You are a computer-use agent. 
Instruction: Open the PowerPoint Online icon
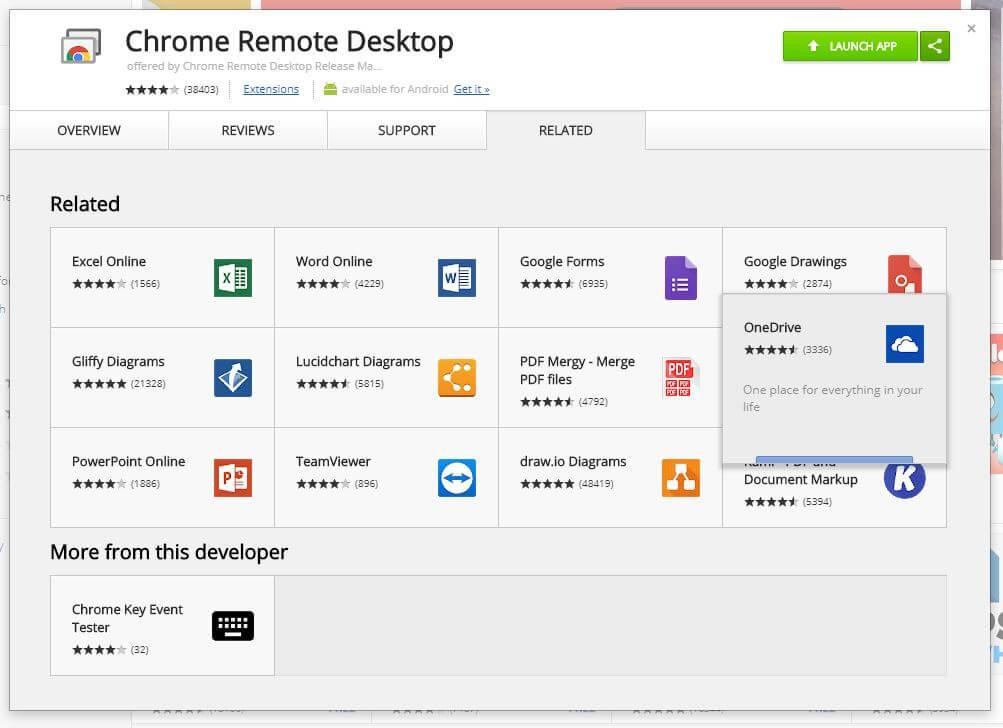point(233,478)
